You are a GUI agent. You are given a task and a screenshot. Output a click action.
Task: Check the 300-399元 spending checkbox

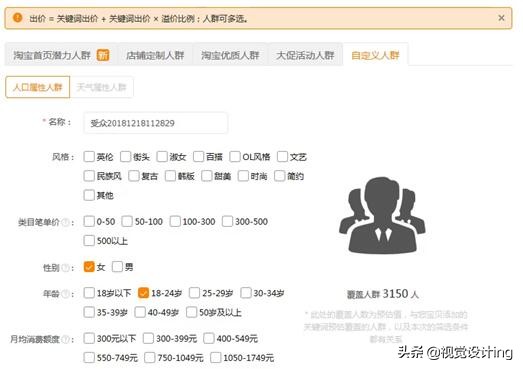pyautogui.click(x=148, y=338)
